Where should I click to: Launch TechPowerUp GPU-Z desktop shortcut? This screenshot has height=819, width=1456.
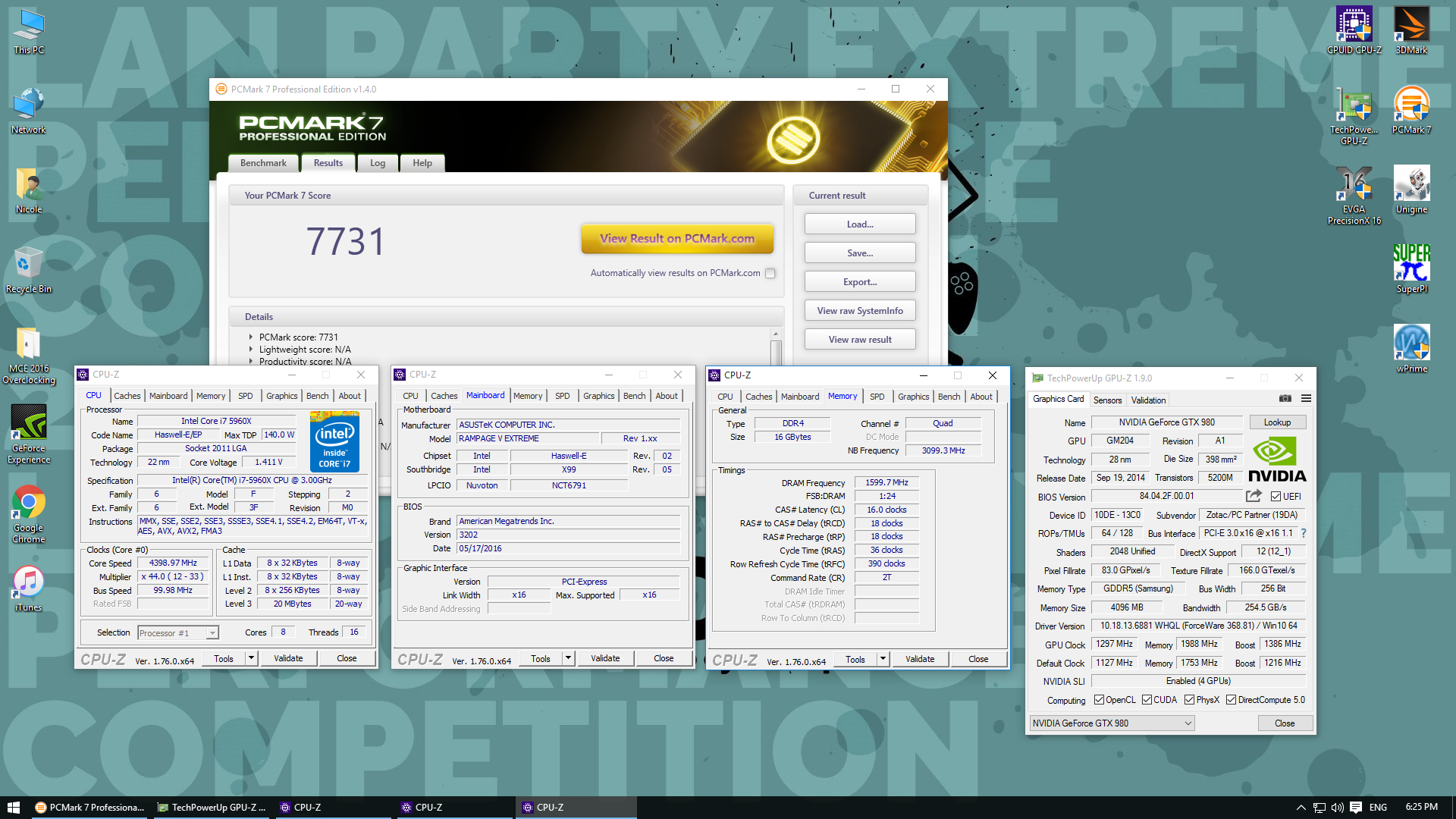click(1354, 117)
